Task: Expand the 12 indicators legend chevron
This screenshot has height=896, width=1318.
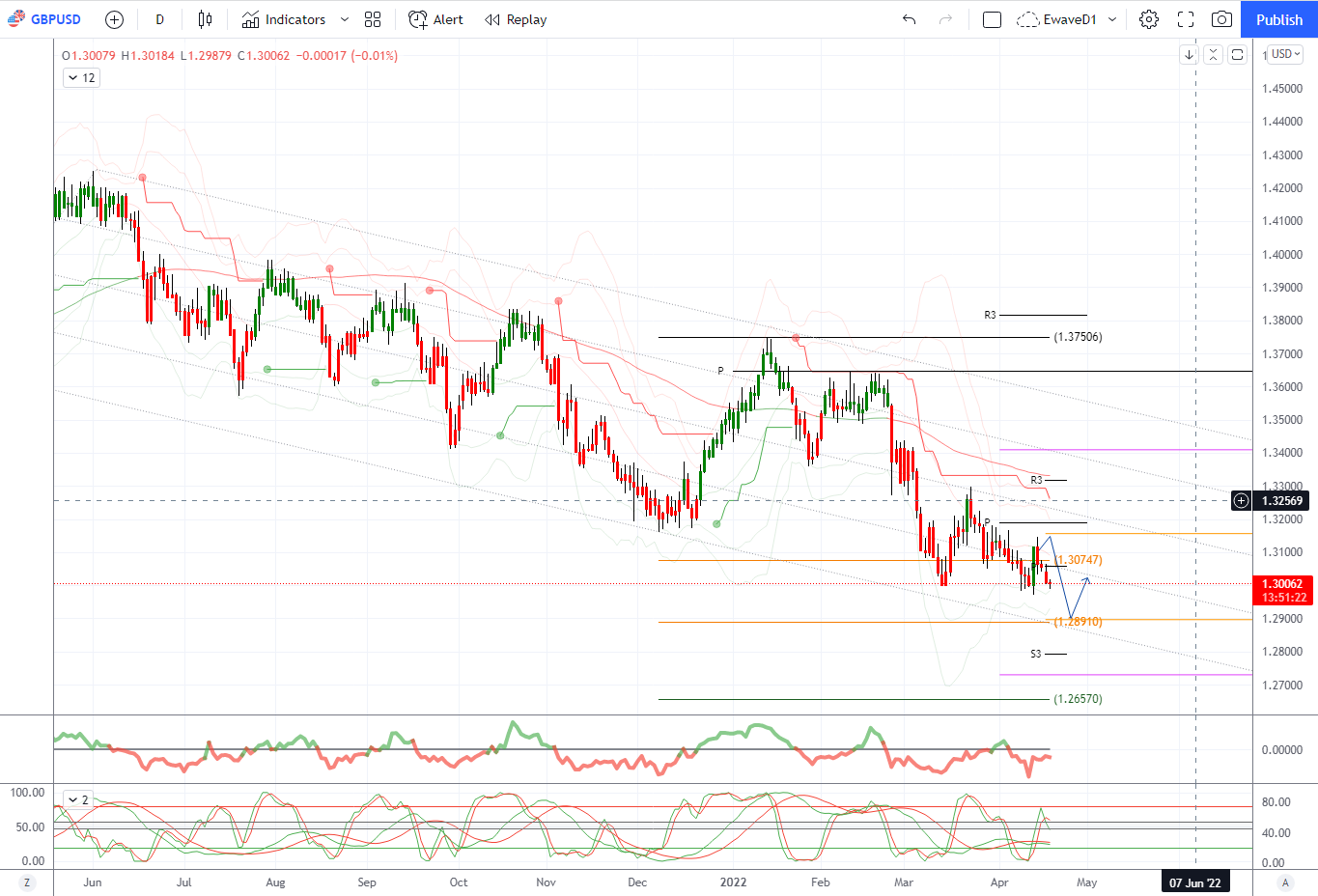Action: click(81, 78)
